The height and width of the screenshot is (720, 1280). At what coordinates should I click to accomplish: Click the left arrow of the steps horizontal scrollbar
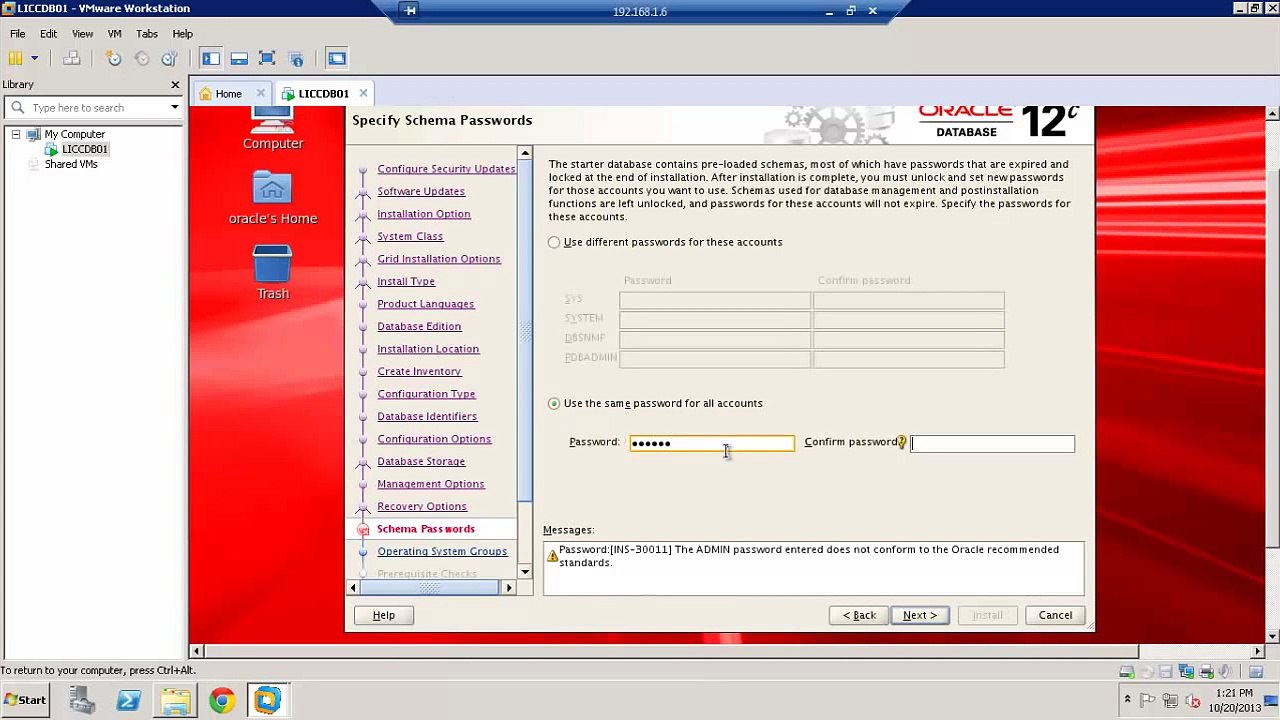point(353,588)
